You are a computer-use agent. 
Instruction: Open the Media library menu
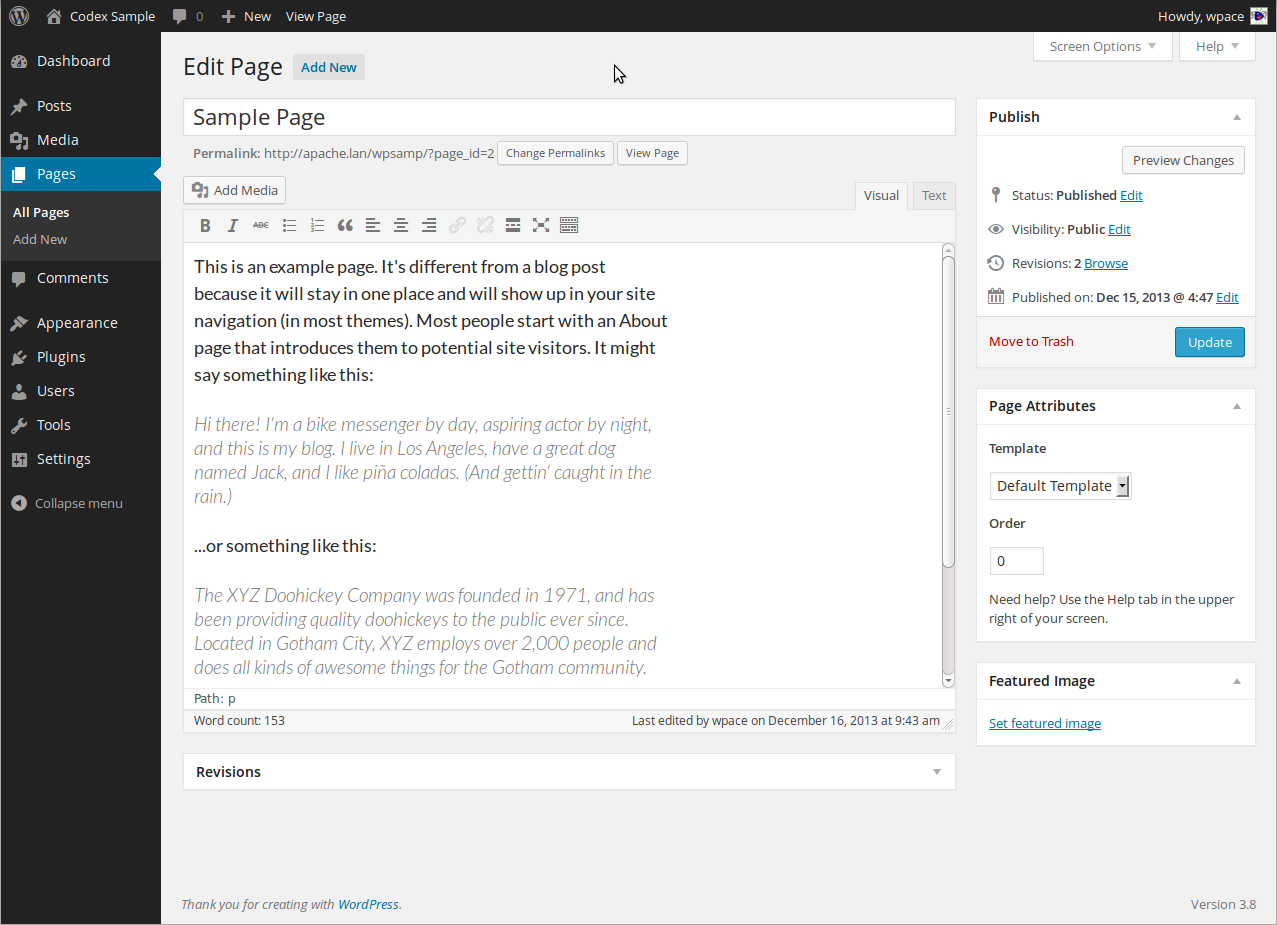[81, 140]
